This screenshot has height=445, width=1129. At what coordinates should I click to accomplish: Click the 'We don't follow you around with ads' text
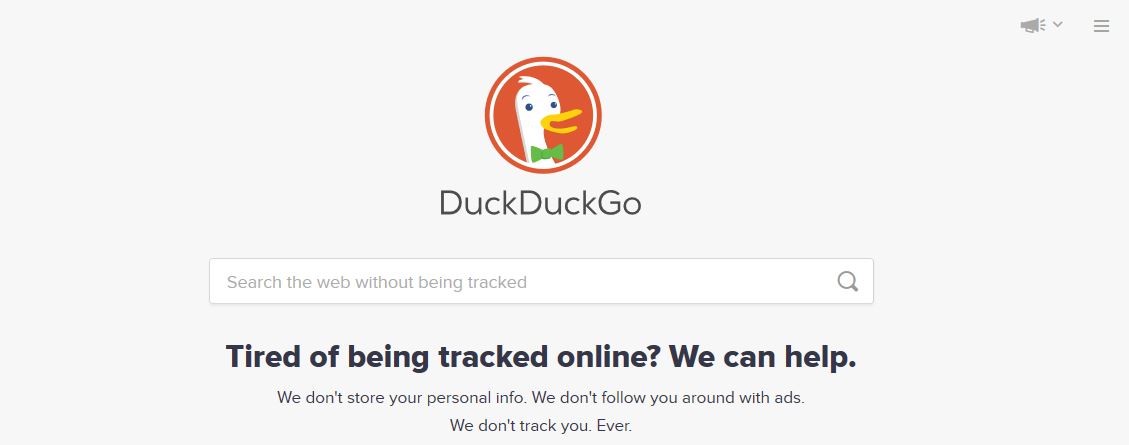(x=670, y=397)
